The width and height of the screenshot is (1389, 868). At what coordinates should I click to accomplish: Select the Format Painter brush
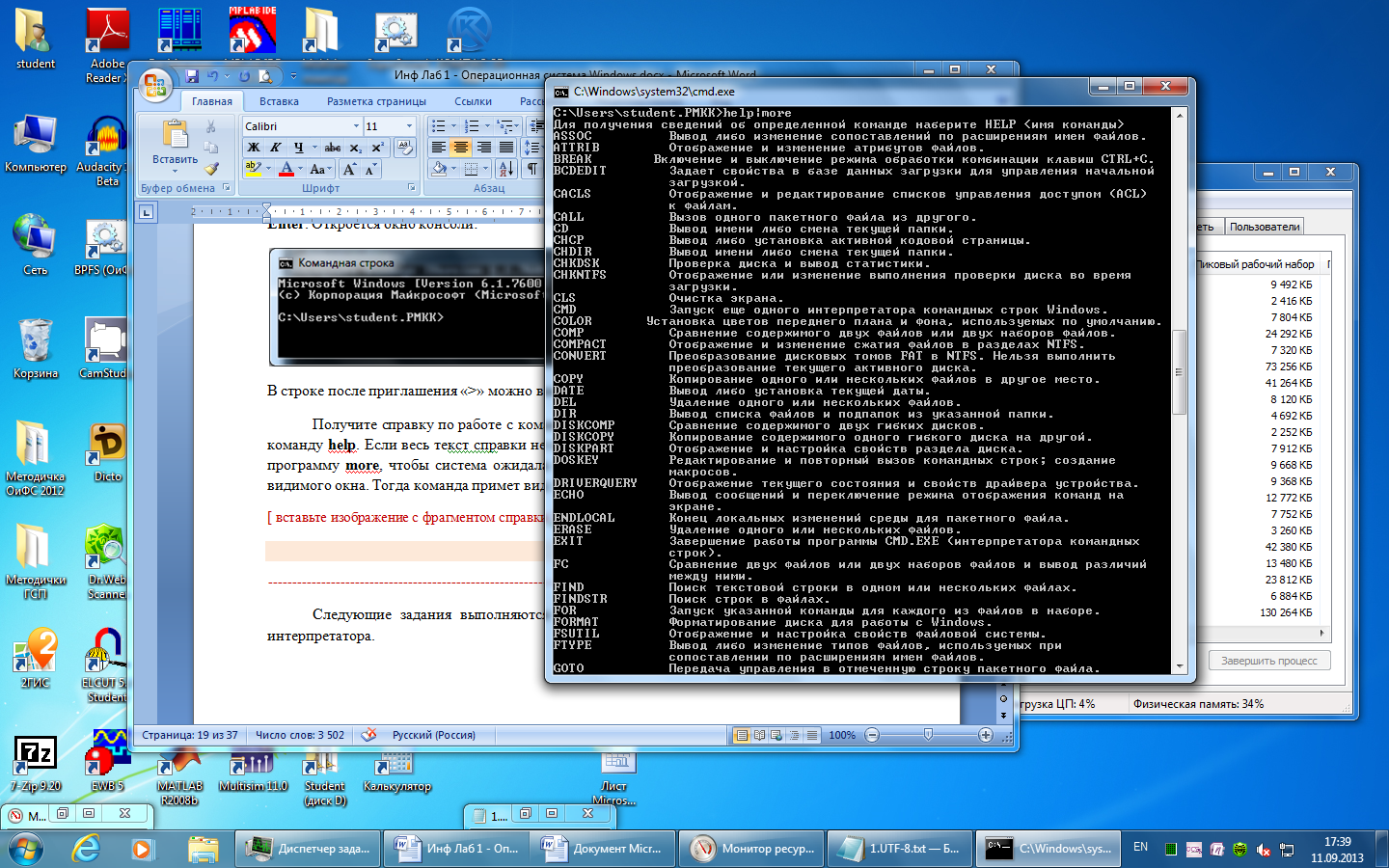click(210, 168)
